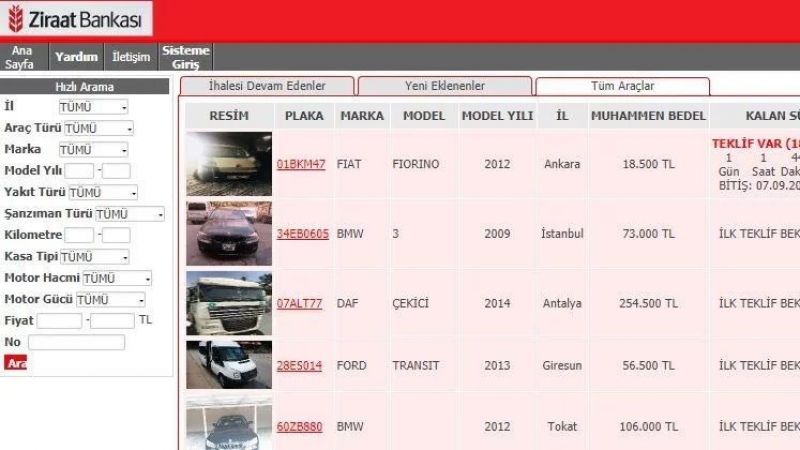
Task: Expand the İl dropdown
Action: click(93, 107)
